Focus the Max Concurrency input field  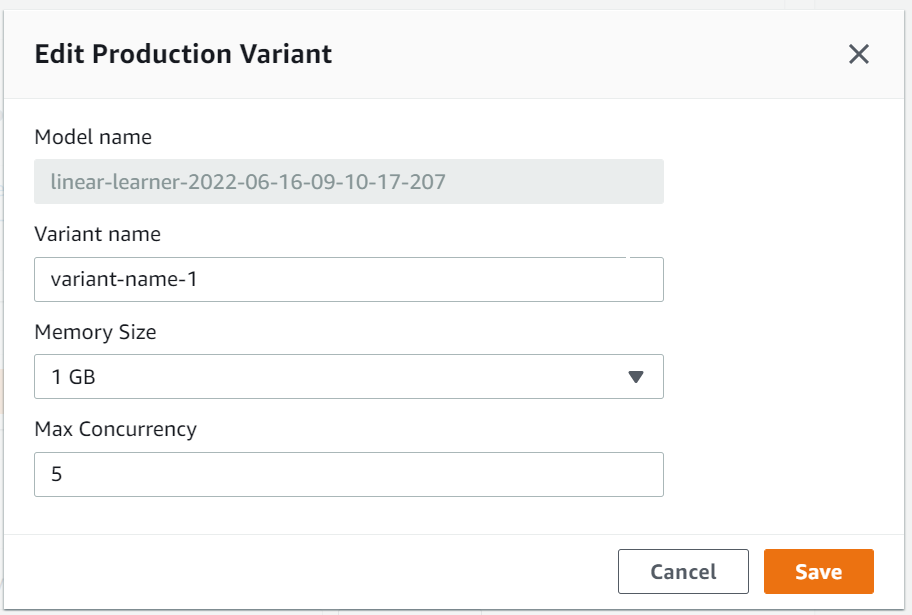pyautogui.click(x=348, y=474)
